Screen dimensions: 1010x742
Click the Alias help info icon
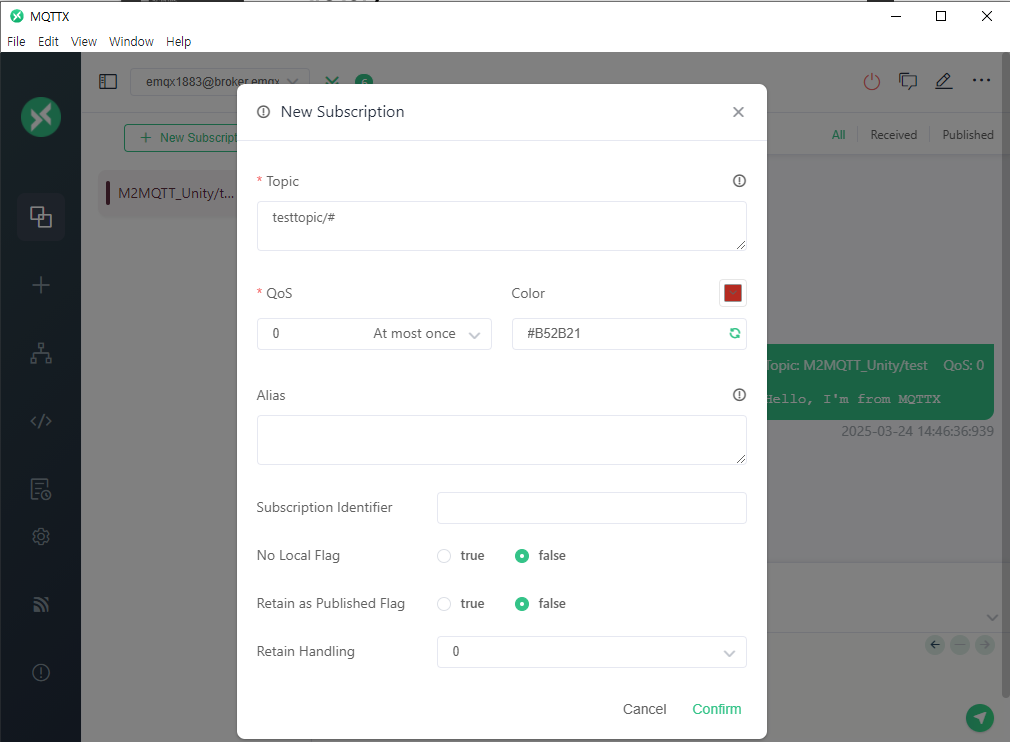click(739, 395)
